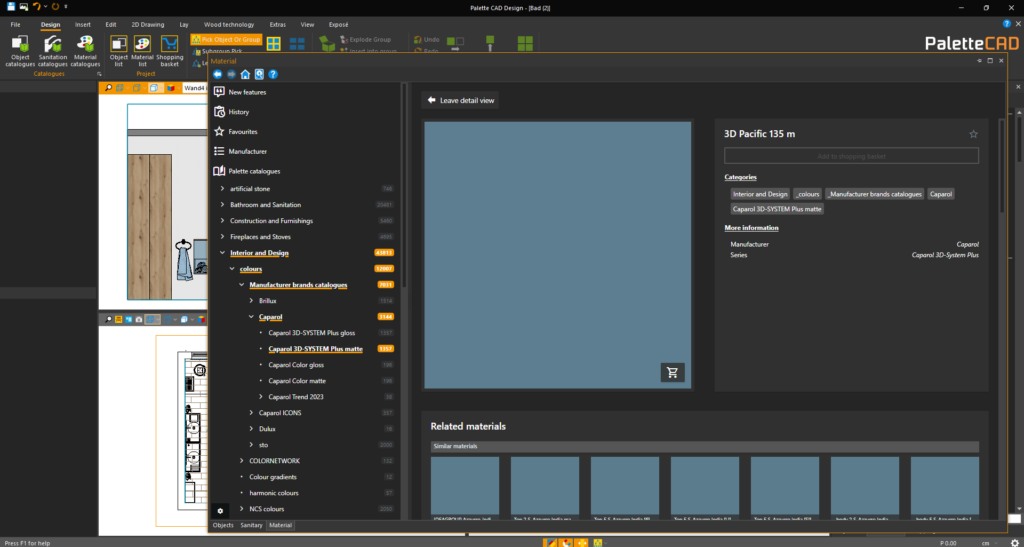
Task: Expand the Fireplaces and Stoves category
Action: [222, 237]
